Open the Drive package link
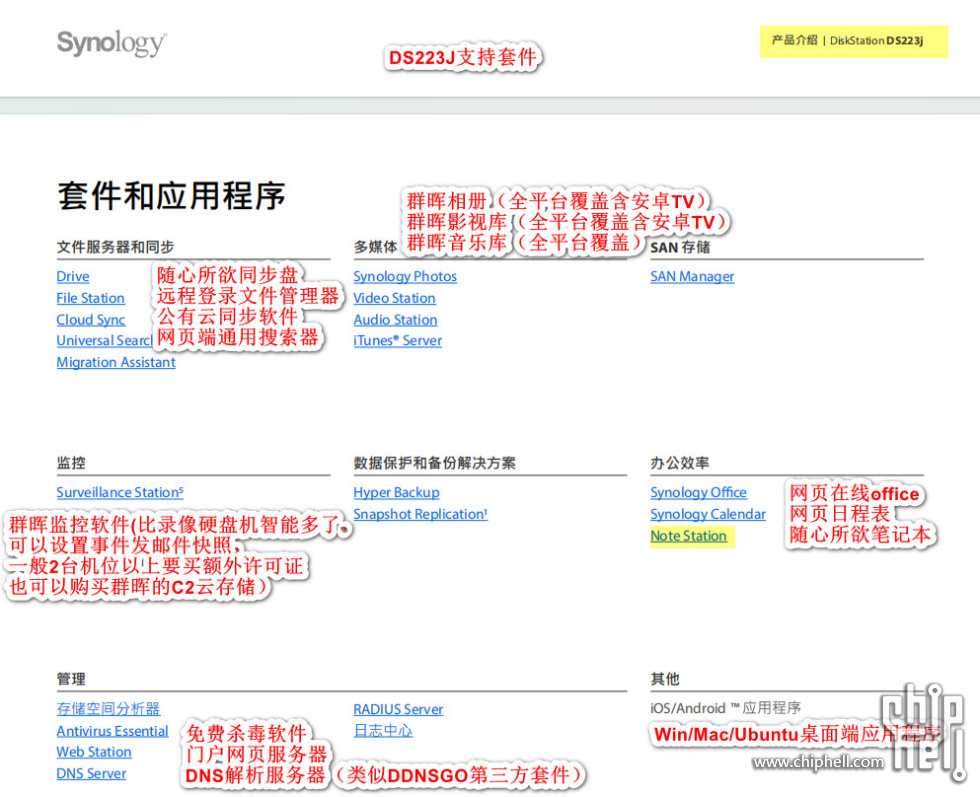 73,276
